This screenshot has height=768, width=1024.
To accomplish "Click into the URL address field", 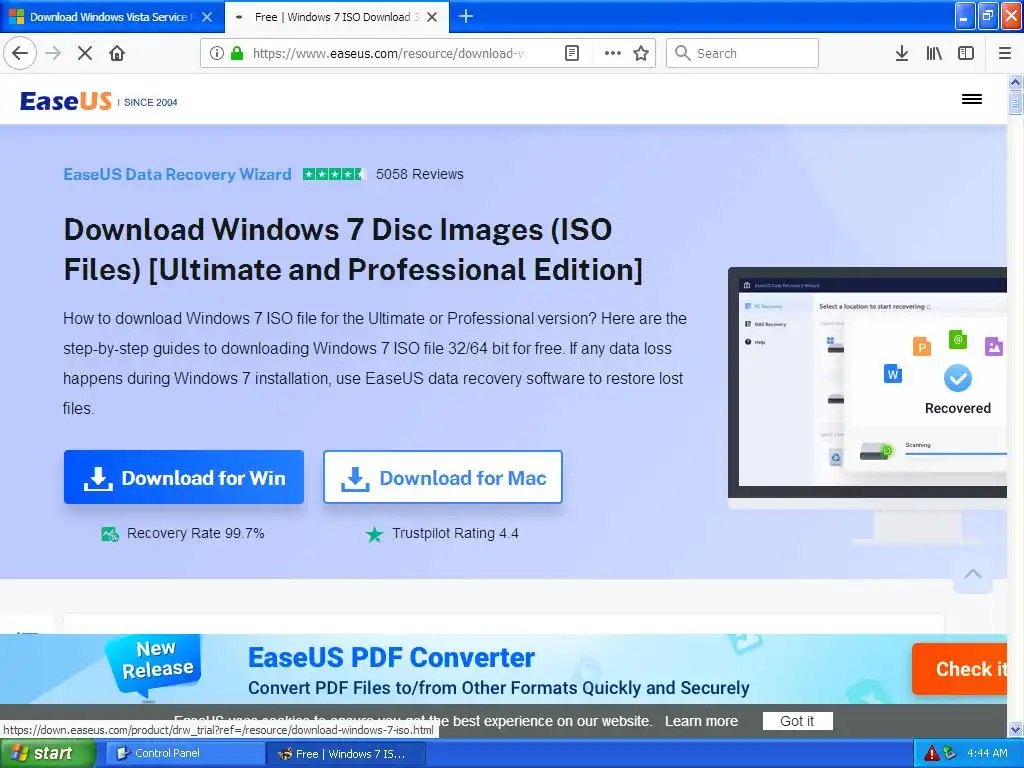I will click(x=389, y=53).
